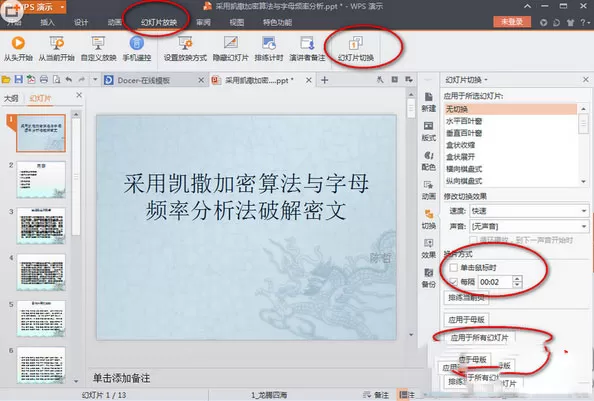Viewport: 594px width, 401px height.
Task: Open the 特色功能 ribbon tab
Action: click(x=277, y=22)
